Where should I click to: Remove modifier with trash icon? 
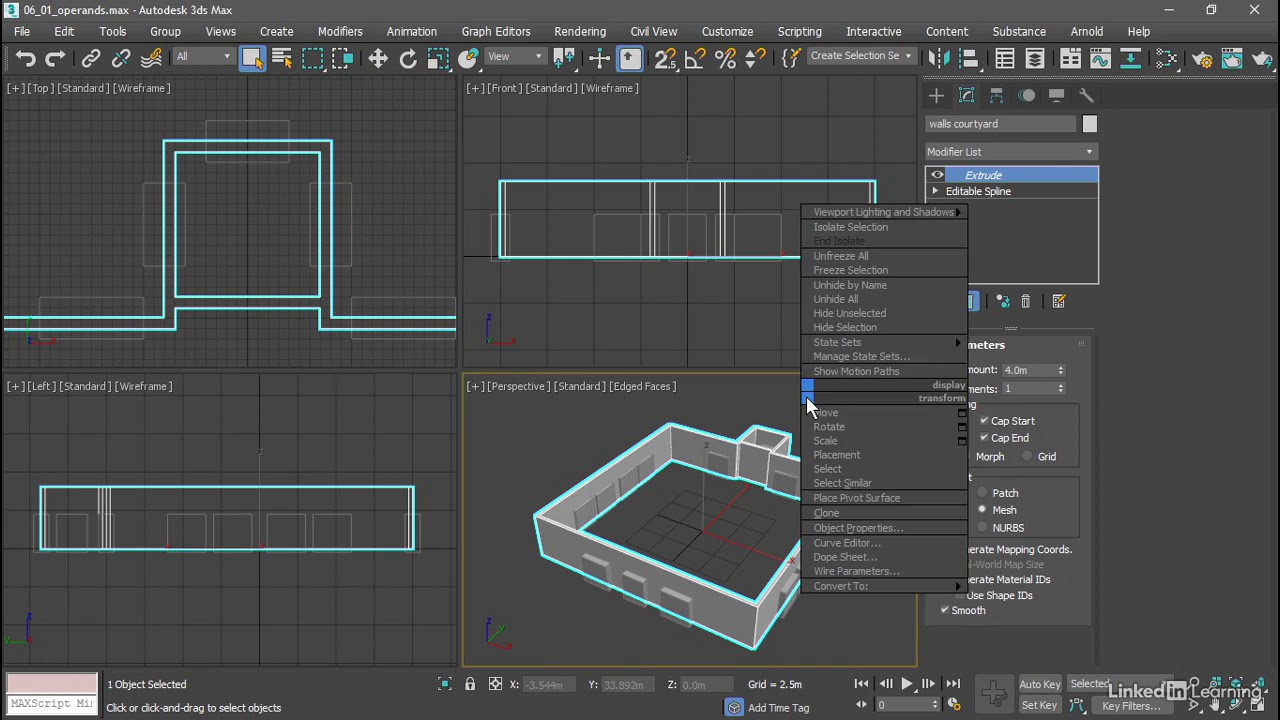(1025, 301)
